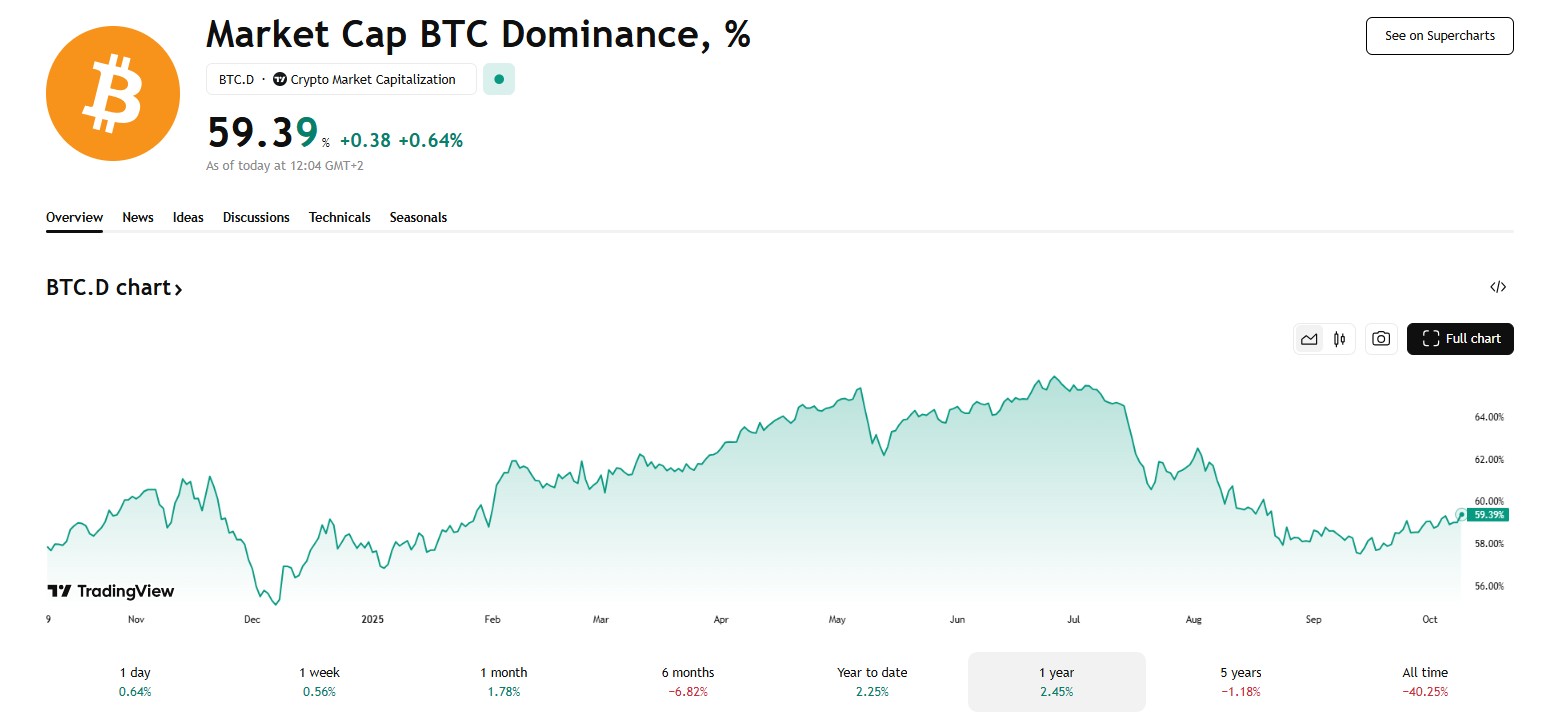Select the Year to date range

872,681
